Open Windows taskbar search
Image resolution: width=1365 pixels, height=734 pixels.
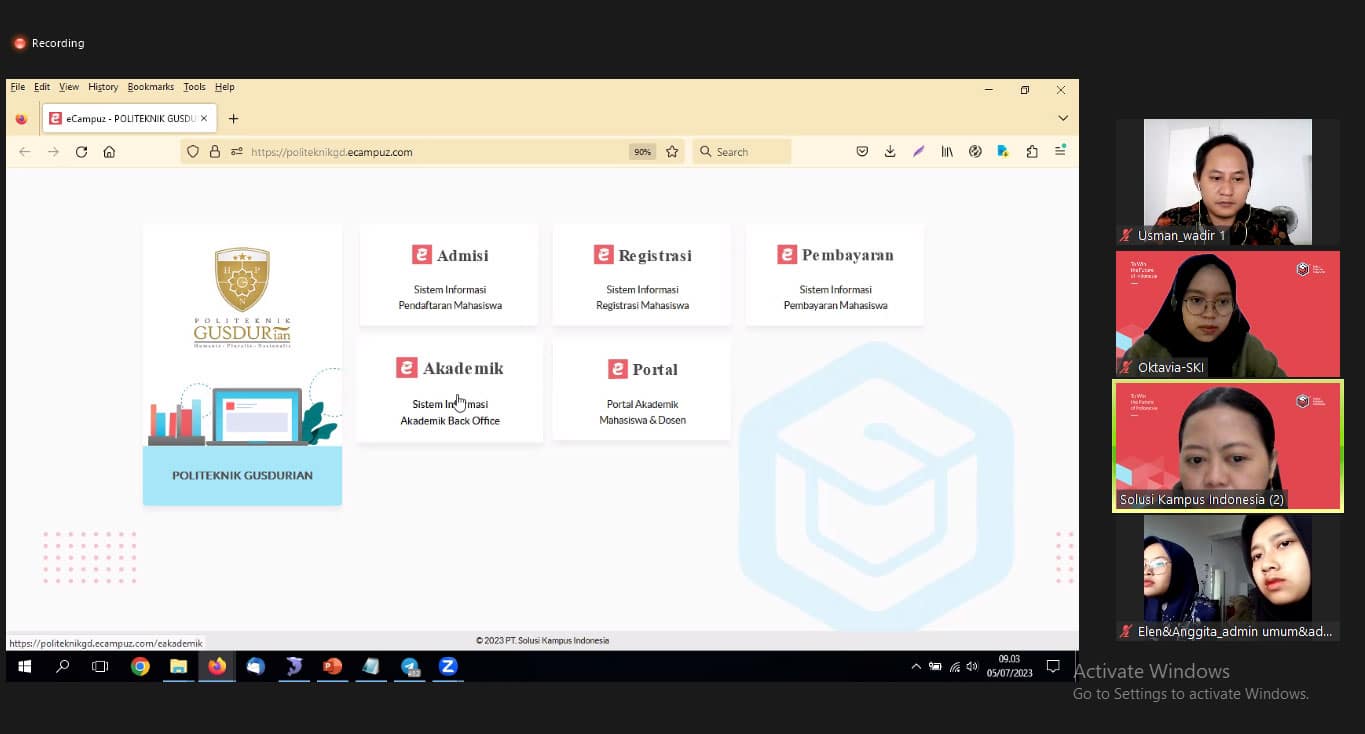63,667
